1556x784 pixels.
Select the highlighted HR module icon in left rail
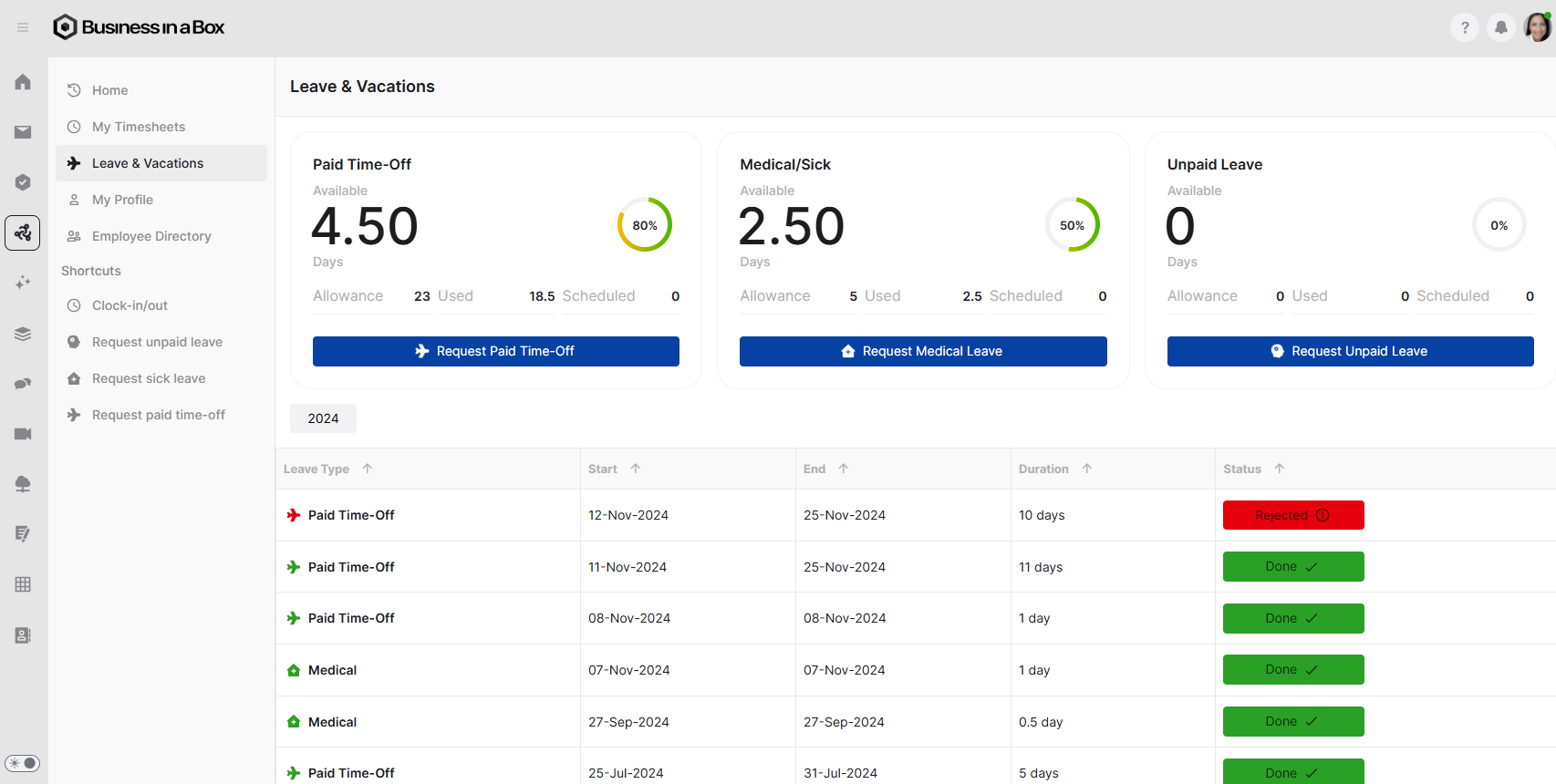tap(23, 233)
